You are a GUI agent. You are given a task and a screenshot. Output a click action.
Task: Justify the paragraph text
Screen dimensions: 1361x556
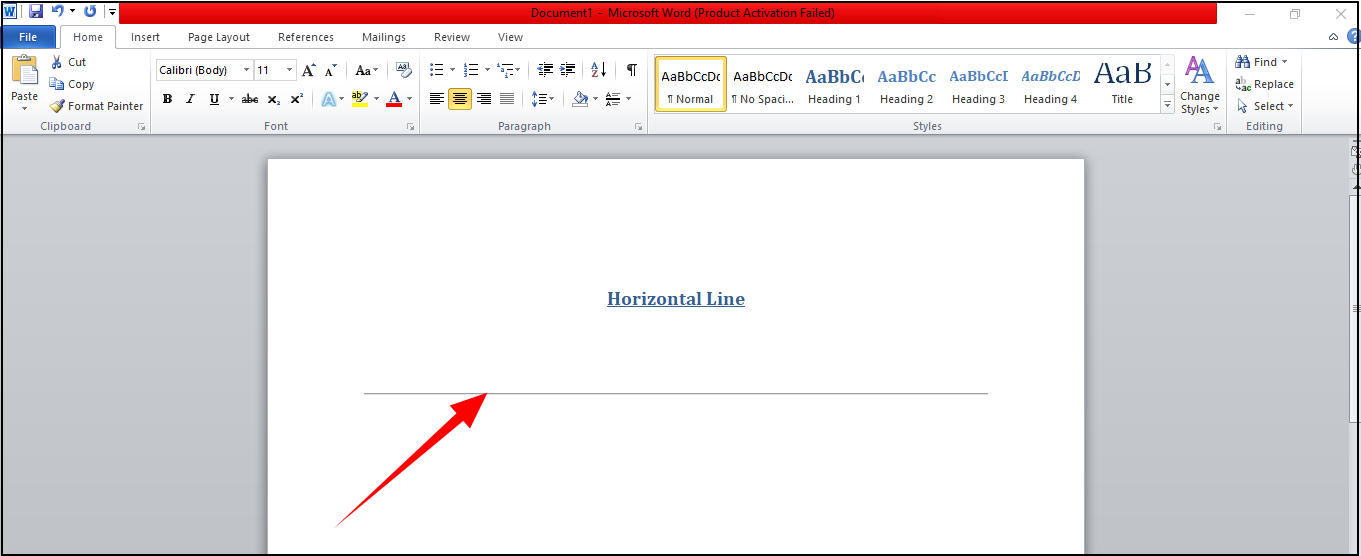507,99
